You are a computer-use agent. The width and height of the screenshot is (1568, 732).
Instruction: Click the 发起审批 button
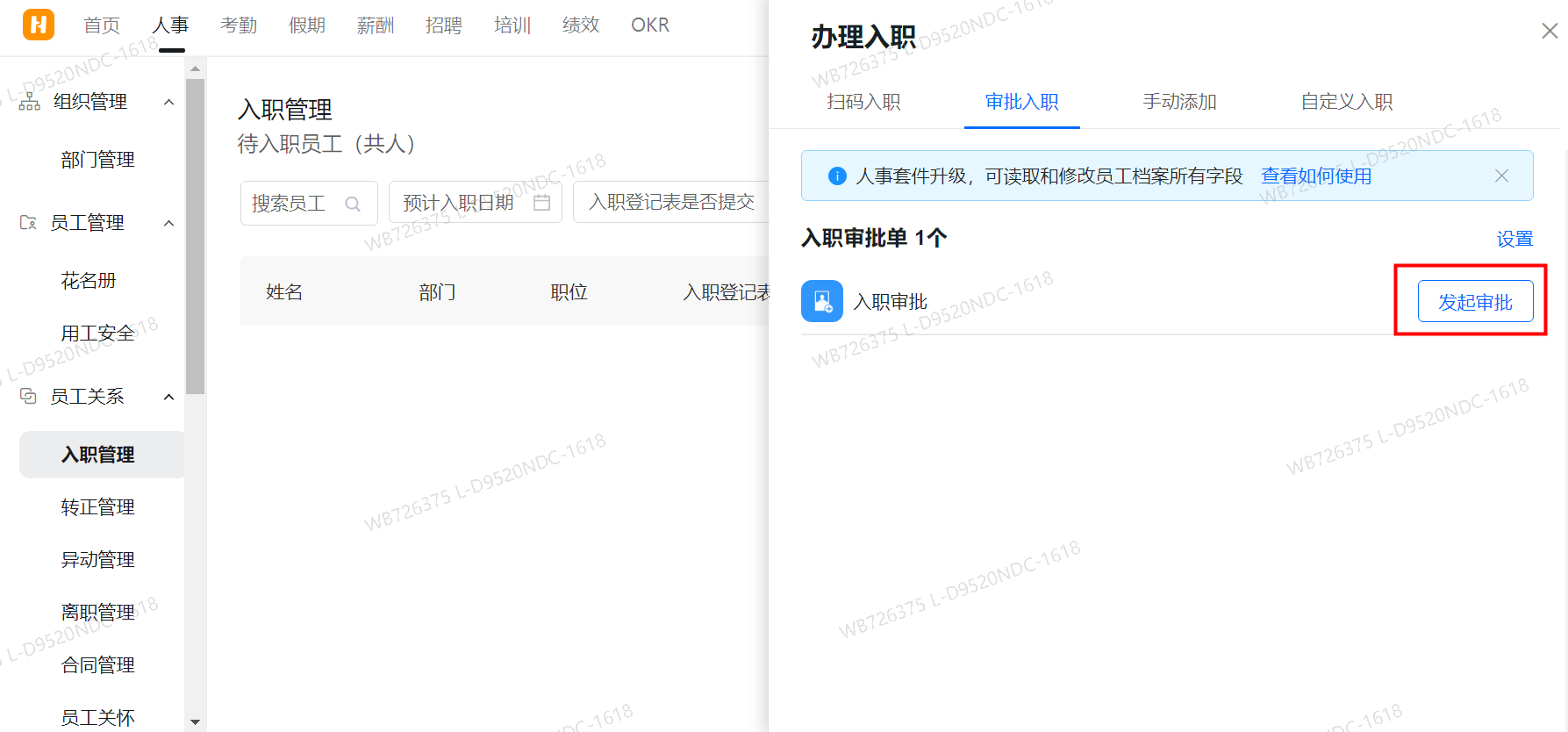point(1475,302)
